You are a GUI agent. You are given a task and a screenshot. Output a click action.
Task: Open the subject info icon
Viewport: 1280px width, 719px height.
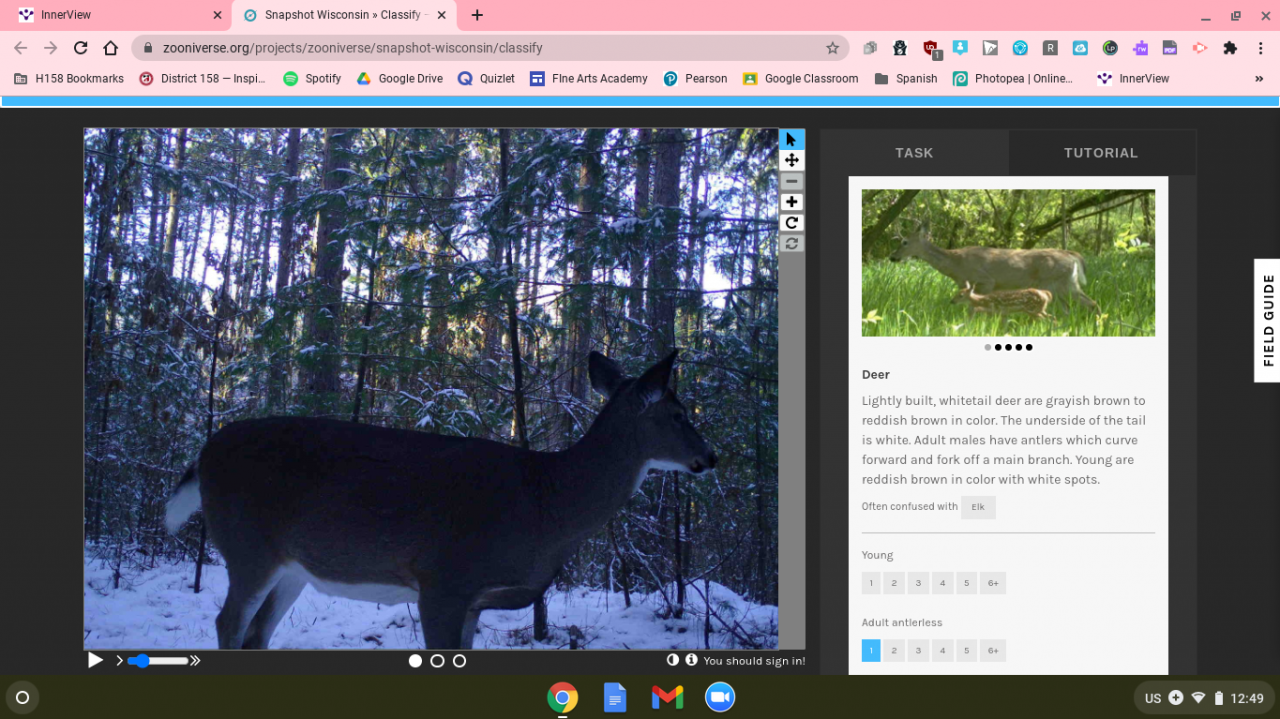691,660
